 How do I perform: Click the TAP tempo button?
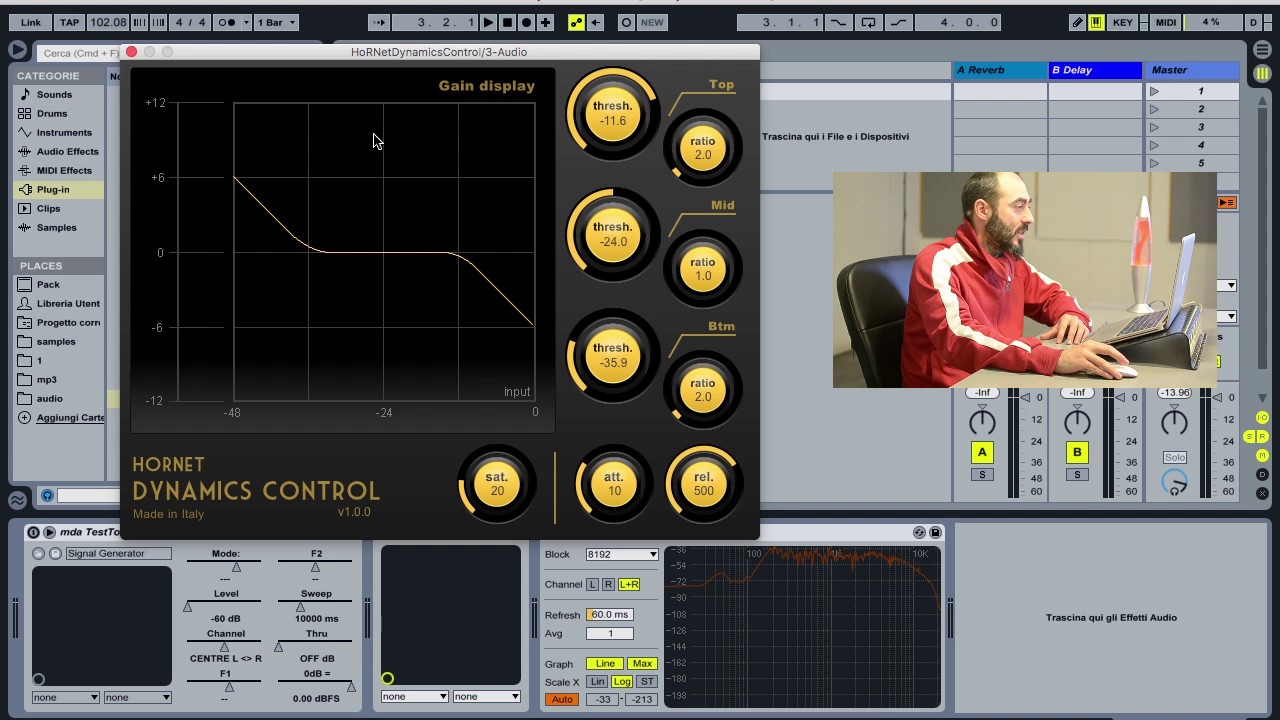(x=69, y=22)
